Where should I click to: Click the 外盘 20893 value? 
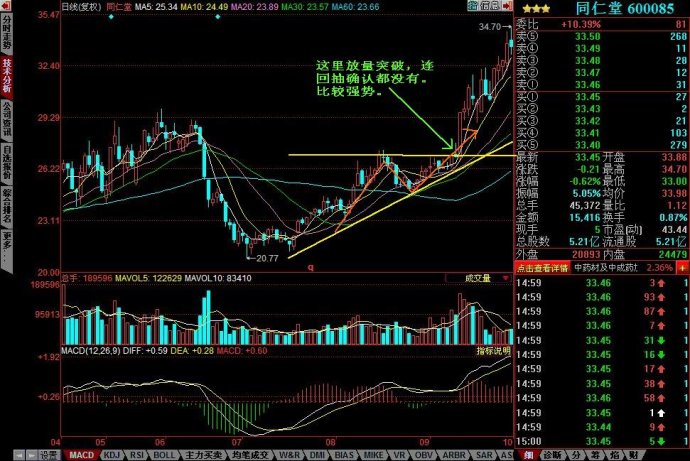click(x=586, y=254)
